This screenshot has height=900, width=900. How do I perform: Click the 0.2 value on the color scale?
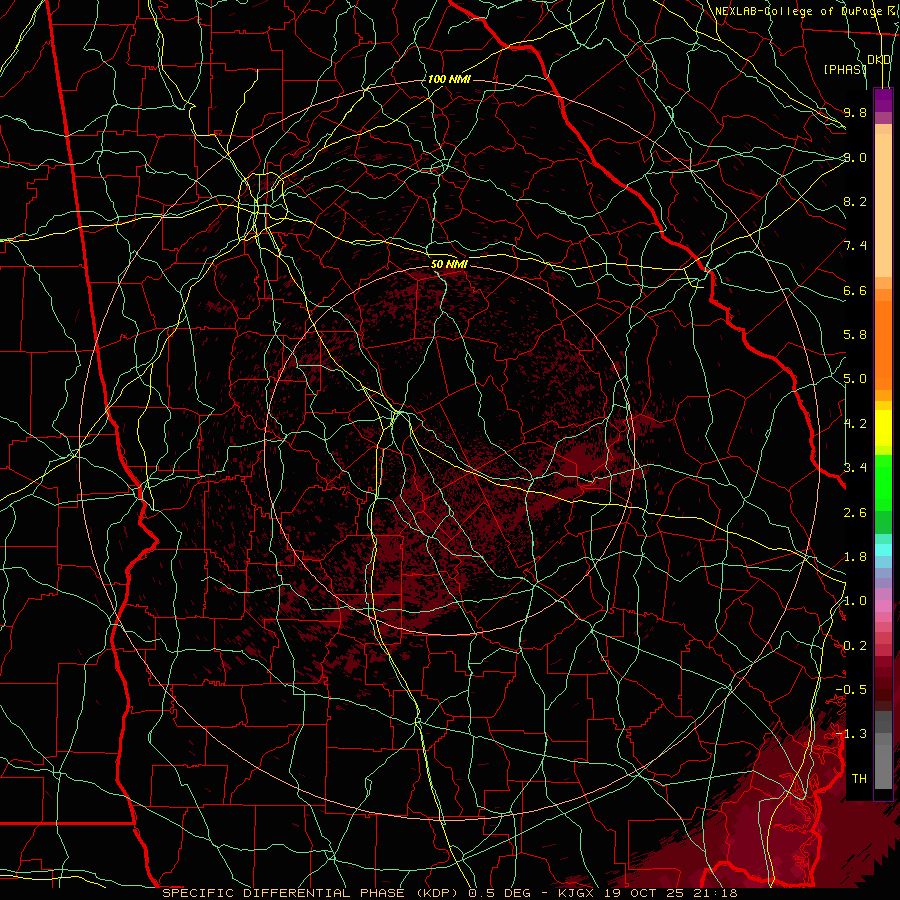click(855, 646)
